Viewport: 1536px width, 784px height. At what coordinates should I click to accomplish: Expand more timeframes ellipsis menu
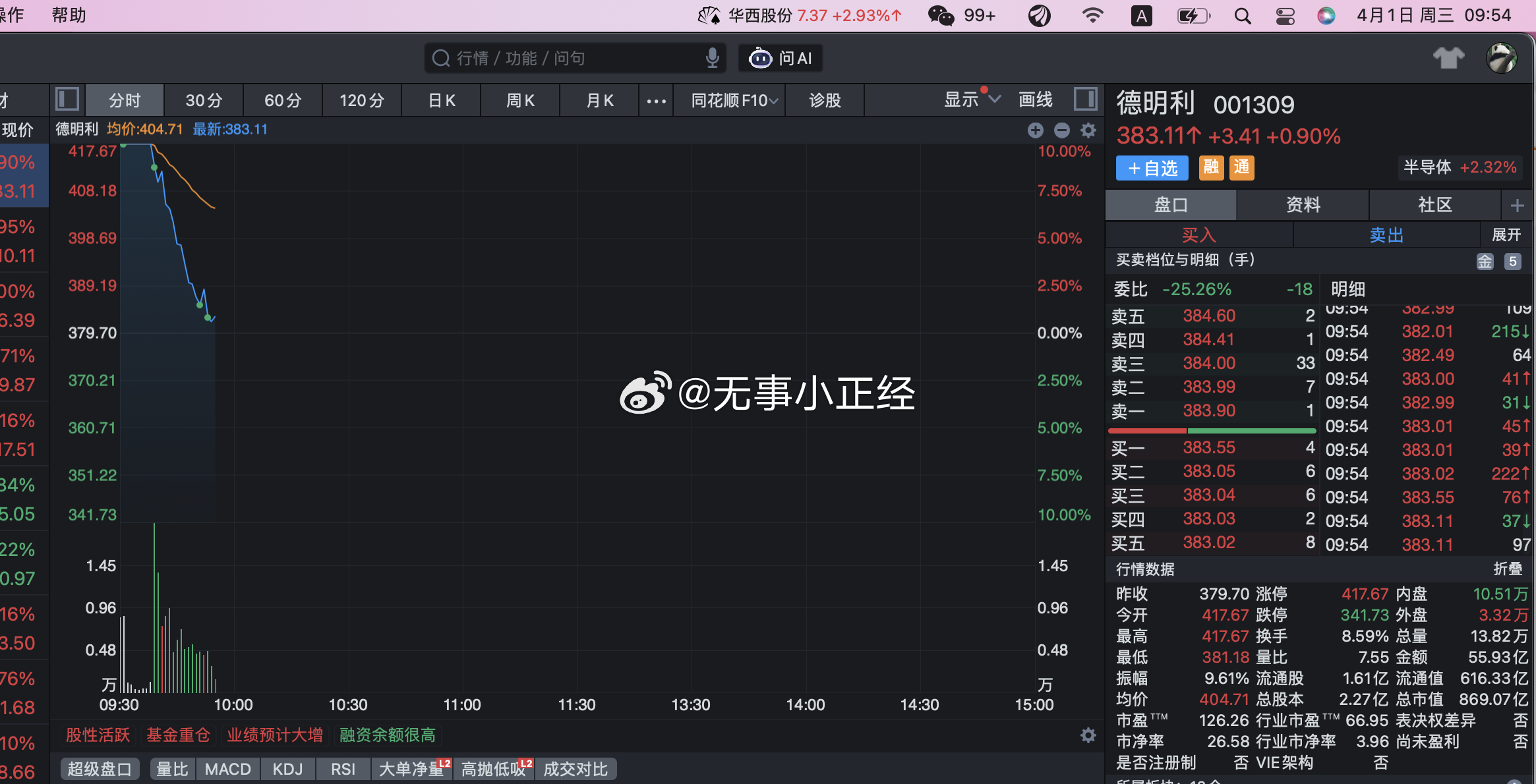pyautogui.click(x=656, y=101)
